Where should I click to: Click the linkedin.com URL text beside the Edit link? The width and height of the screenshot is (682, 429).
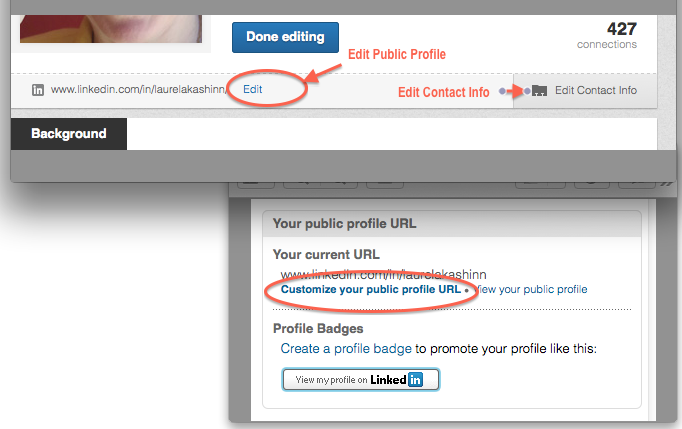pos(138,89)
